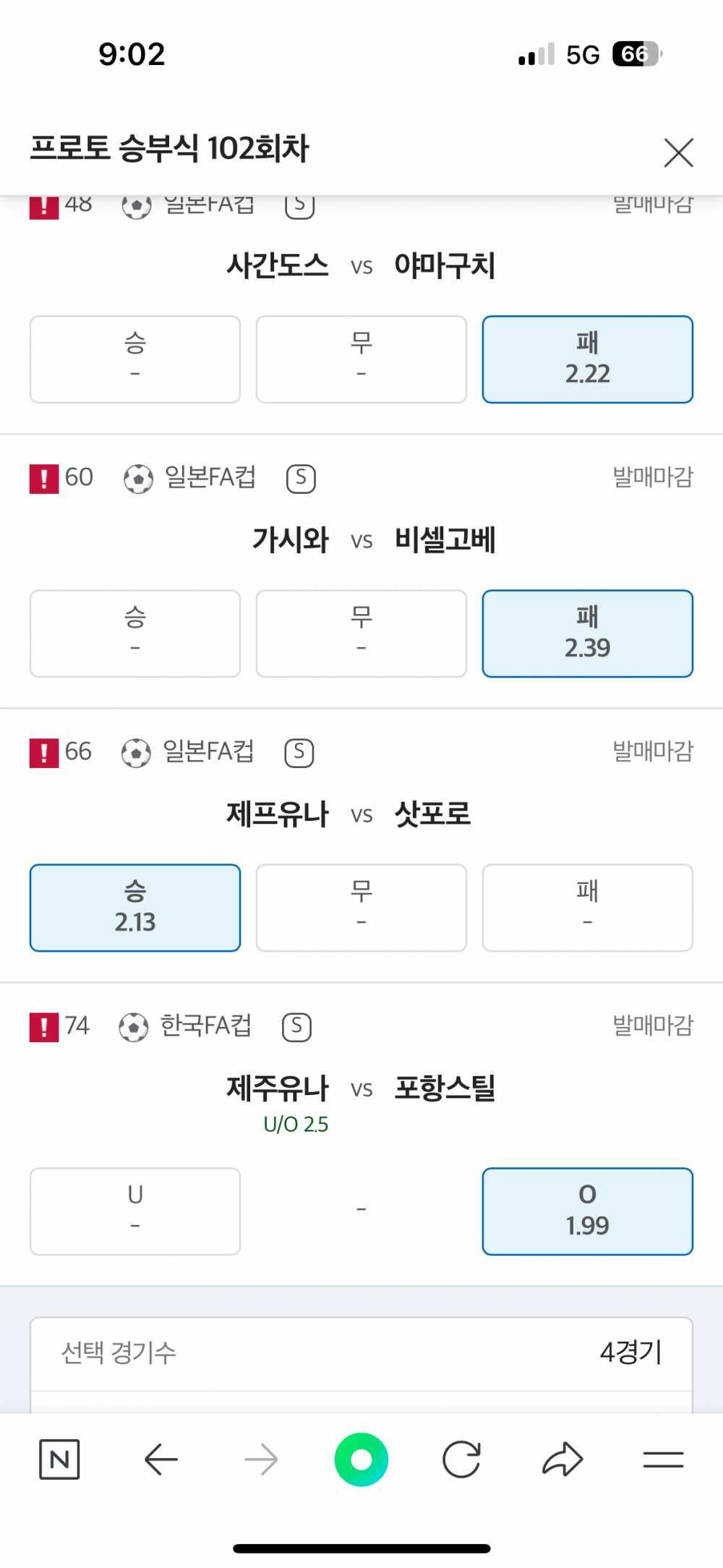Select Under for 제주유나 vs 포항스틸
The height and width of the screenshot is (1568, 723).
click(135, 1211)
